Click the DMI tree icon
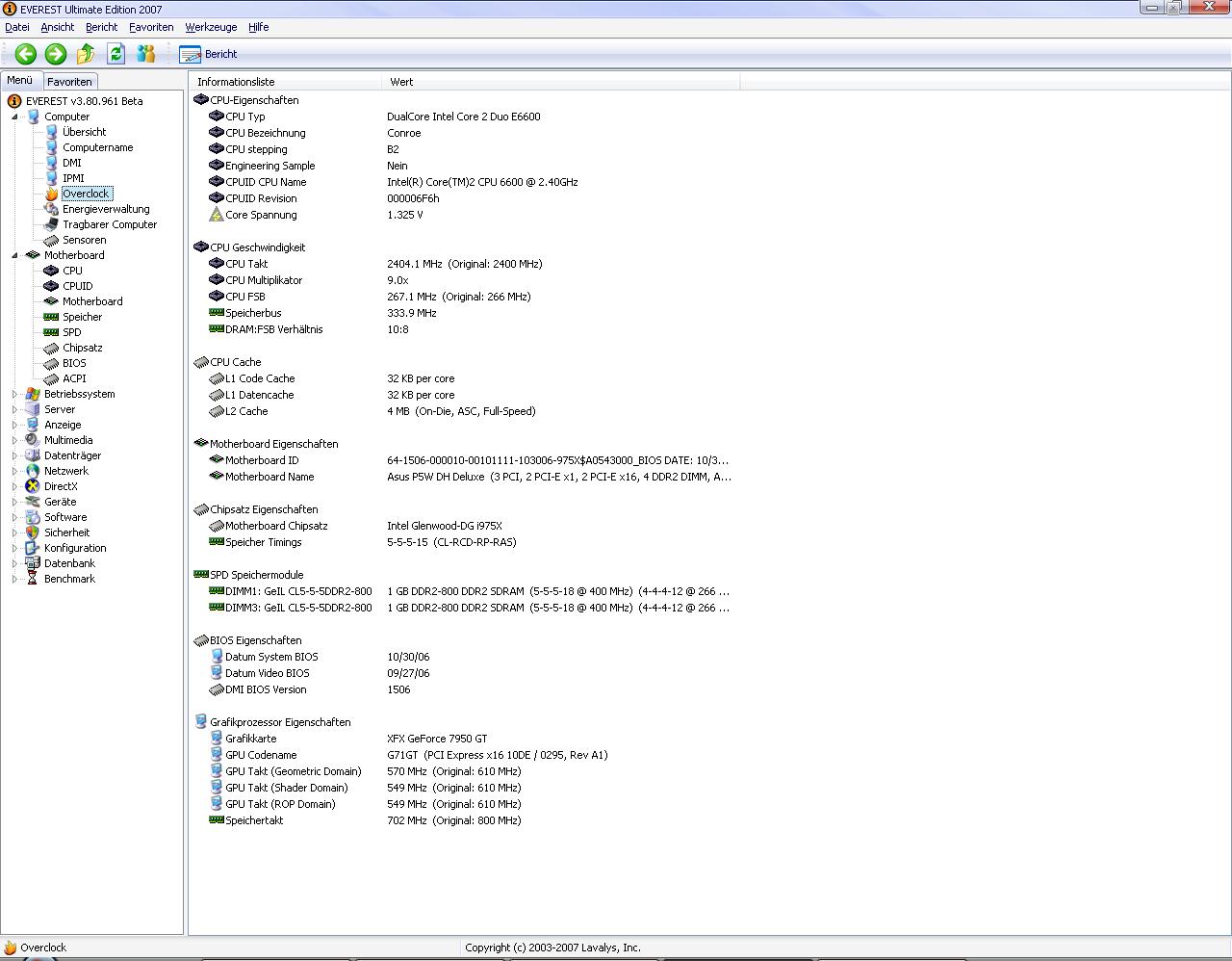Image resolution: width=1232 pixels, height=961 pixels. click(x=51, y=163)
